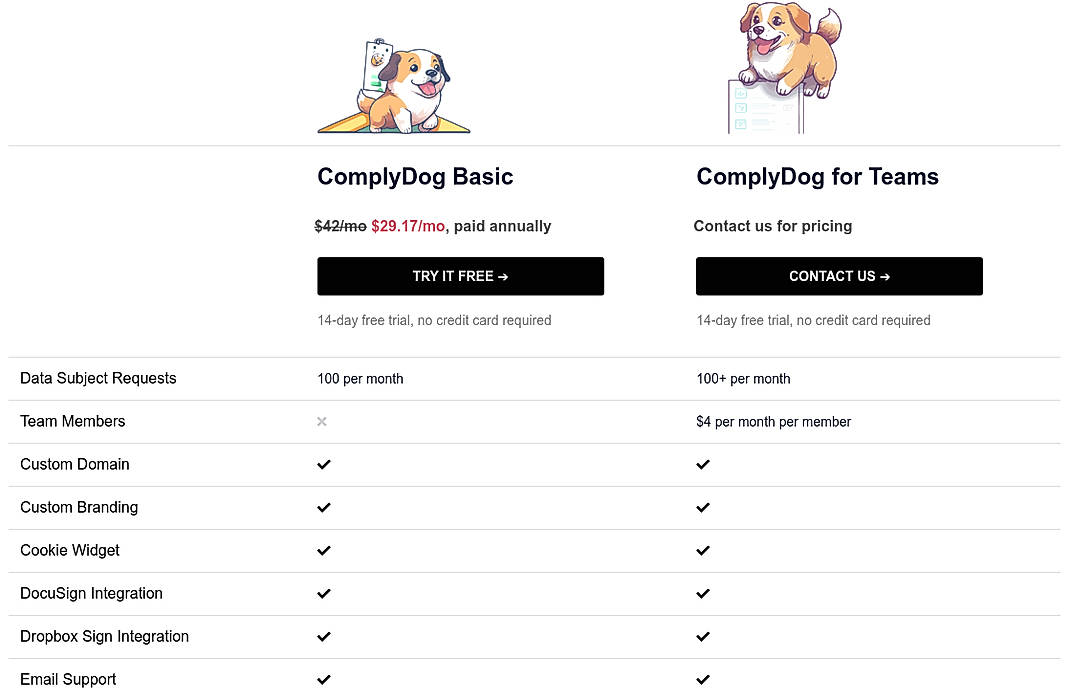Click the Dropbox Sign Integration checkmark under Teams
Image resolution: width=1070 pixels, height=700 pixels.
(703, 636)
